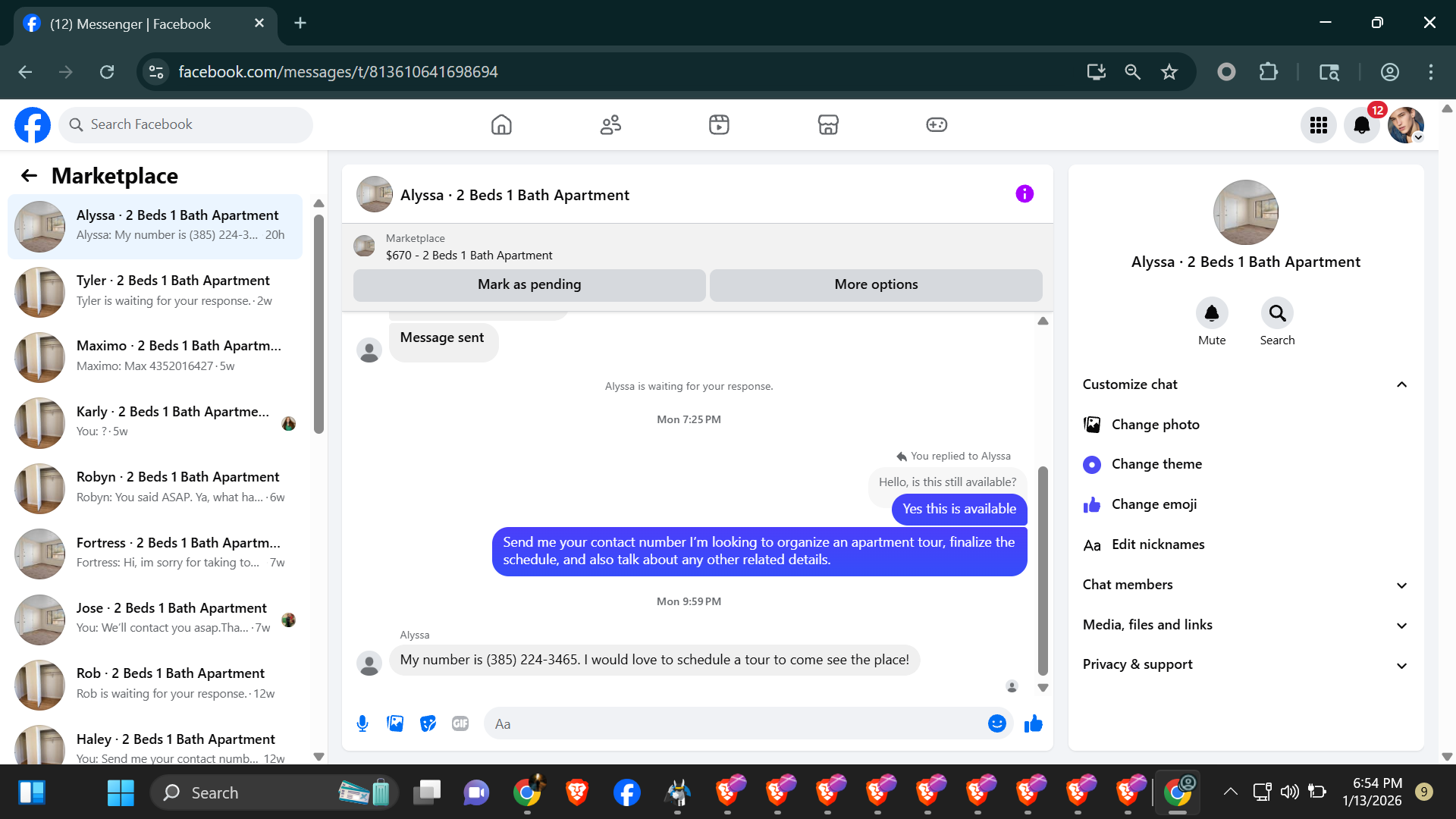
Task: Open the sticker picker icon
Action: (x=428, y=723)
